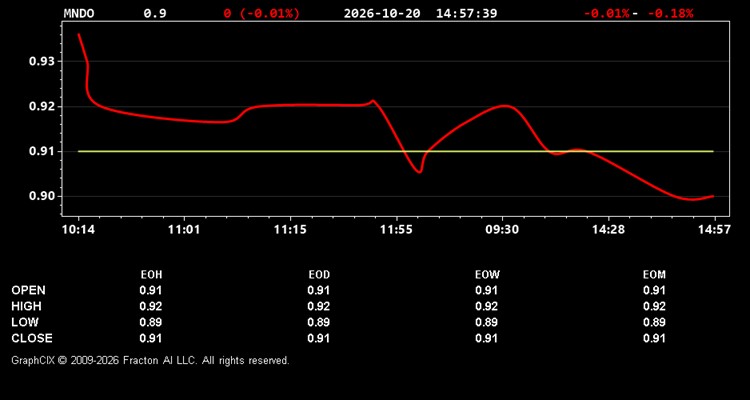Click the 0.92 y-axis label

[42, 106]
